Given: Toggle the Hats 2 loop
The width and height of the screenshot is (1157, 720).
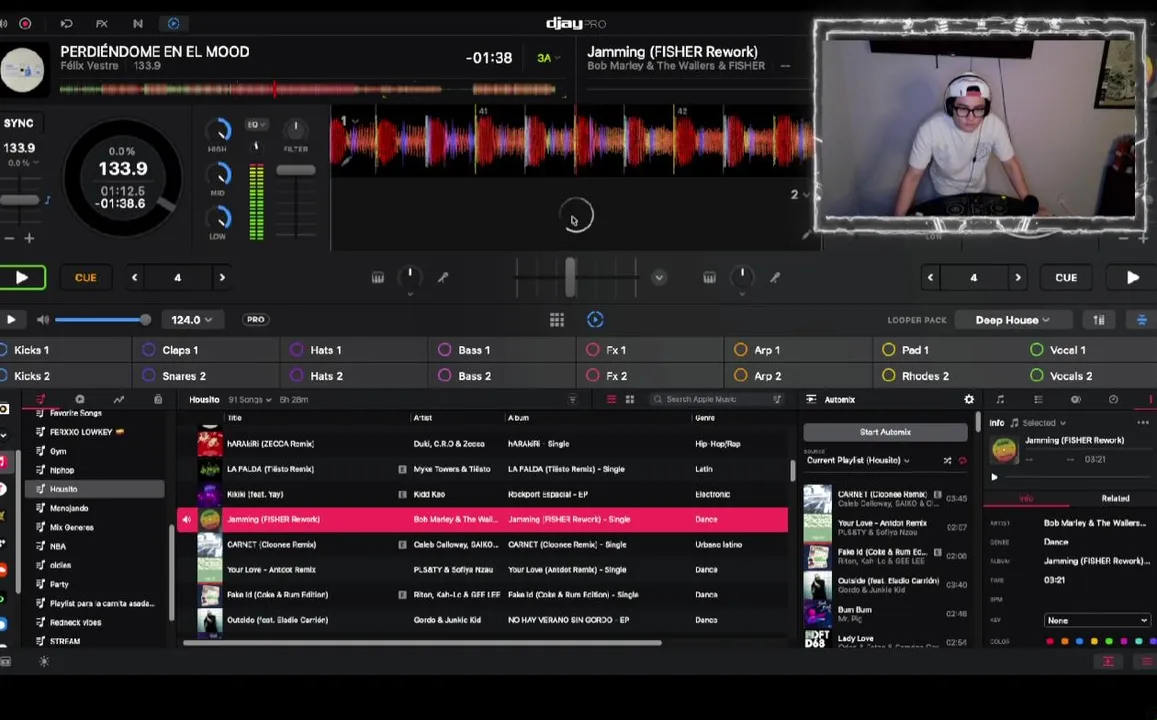Looking at the screenshot, I should point(353,375).
